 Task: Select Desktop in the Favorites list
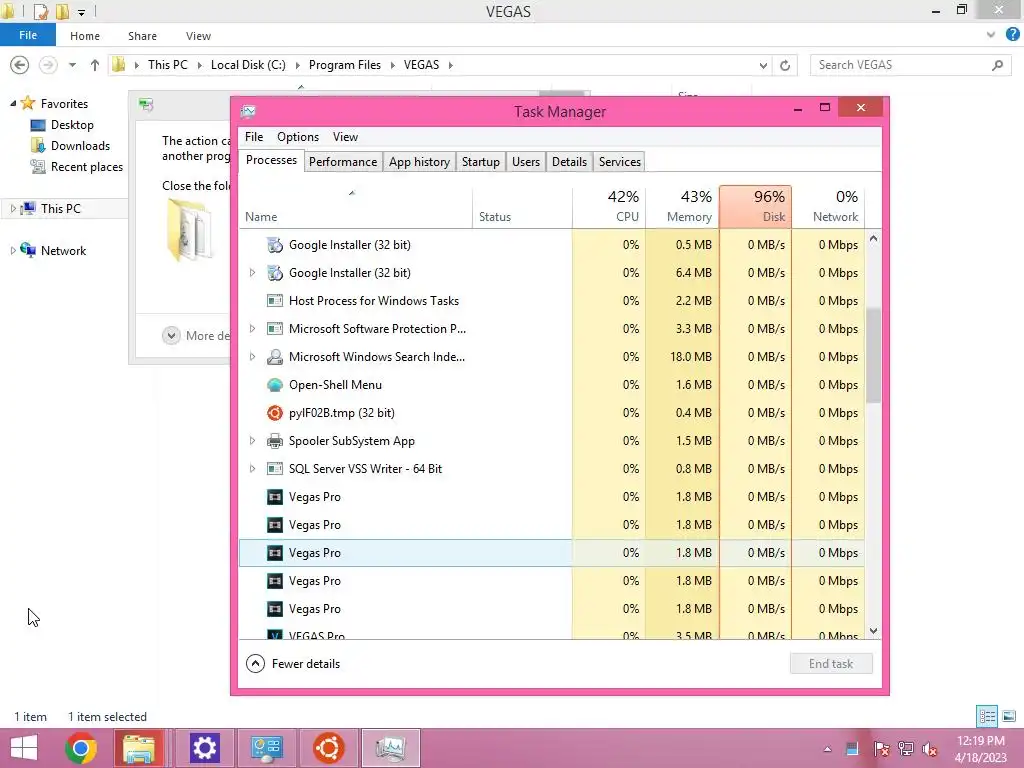72,125
